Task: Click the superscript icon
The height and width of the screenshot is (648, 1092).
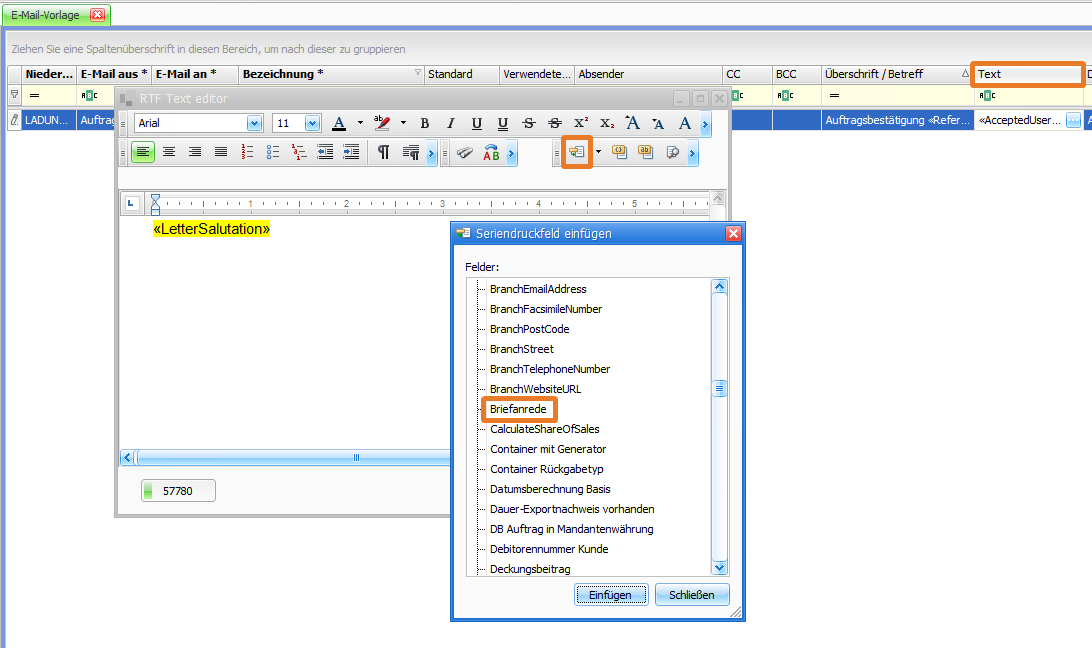Action: 581,123
